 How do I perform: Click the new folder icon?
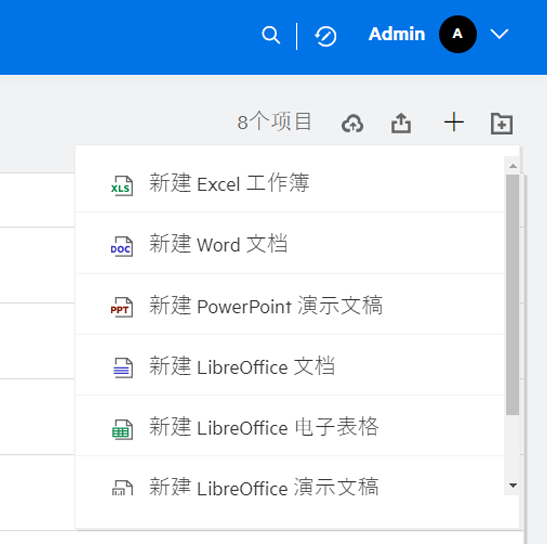(502, 123)
